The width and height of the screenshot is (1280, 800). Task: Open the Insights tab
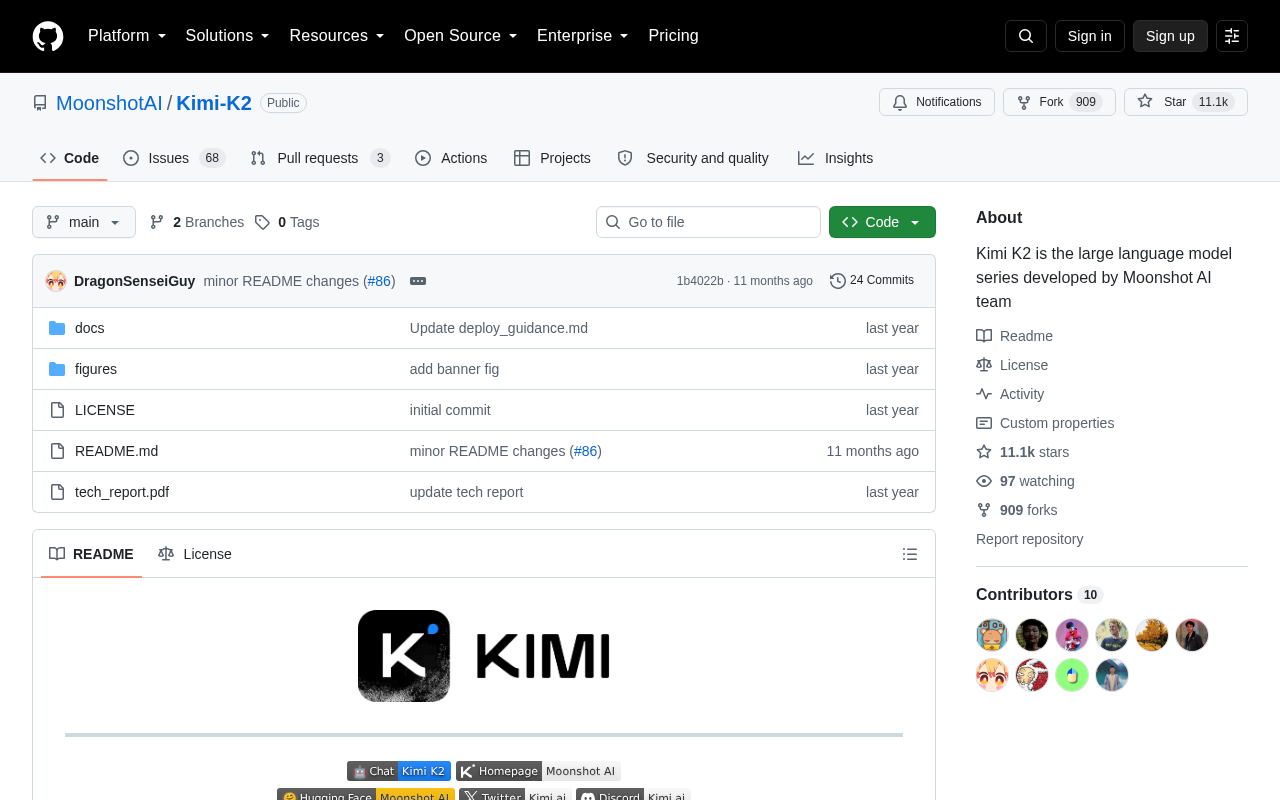click(x=835, y=158)
